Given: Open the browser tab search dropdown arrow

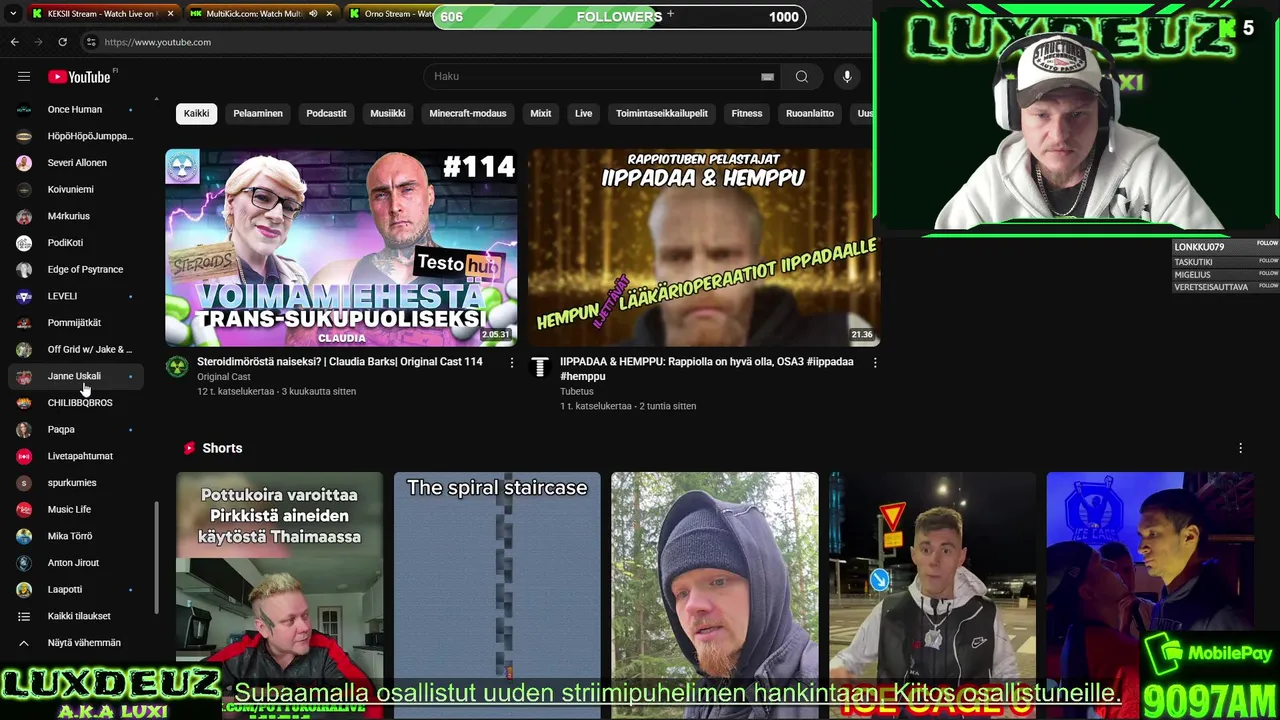Looking at the screenshot, I should (x=13, y=14).
